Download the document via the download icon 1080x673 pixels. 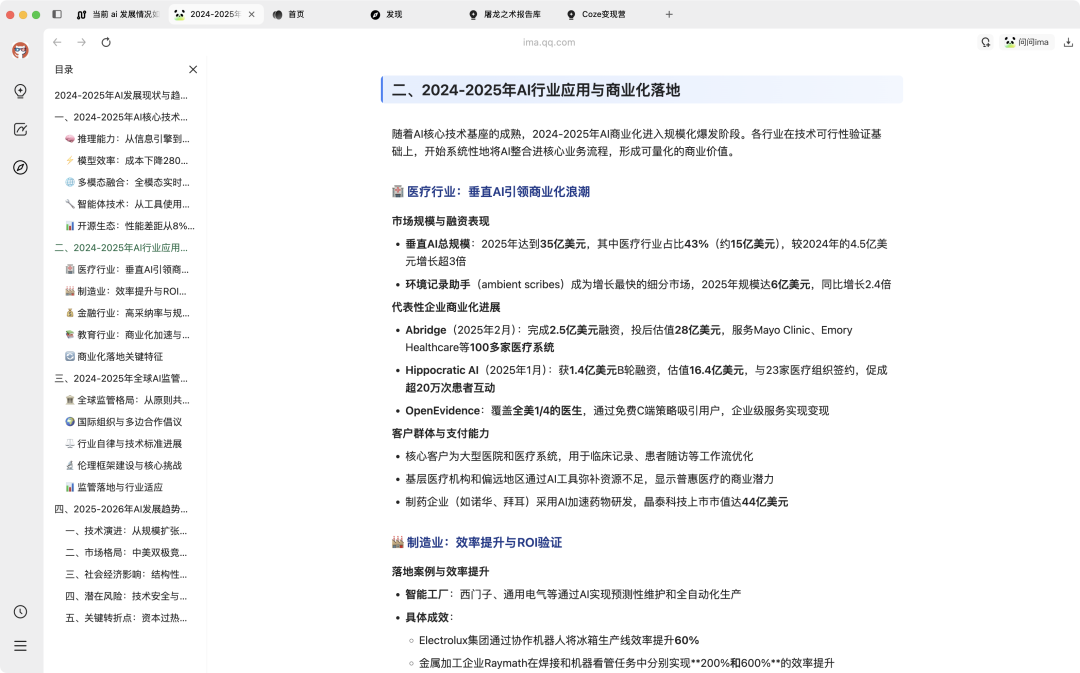tap(1068, 42)
